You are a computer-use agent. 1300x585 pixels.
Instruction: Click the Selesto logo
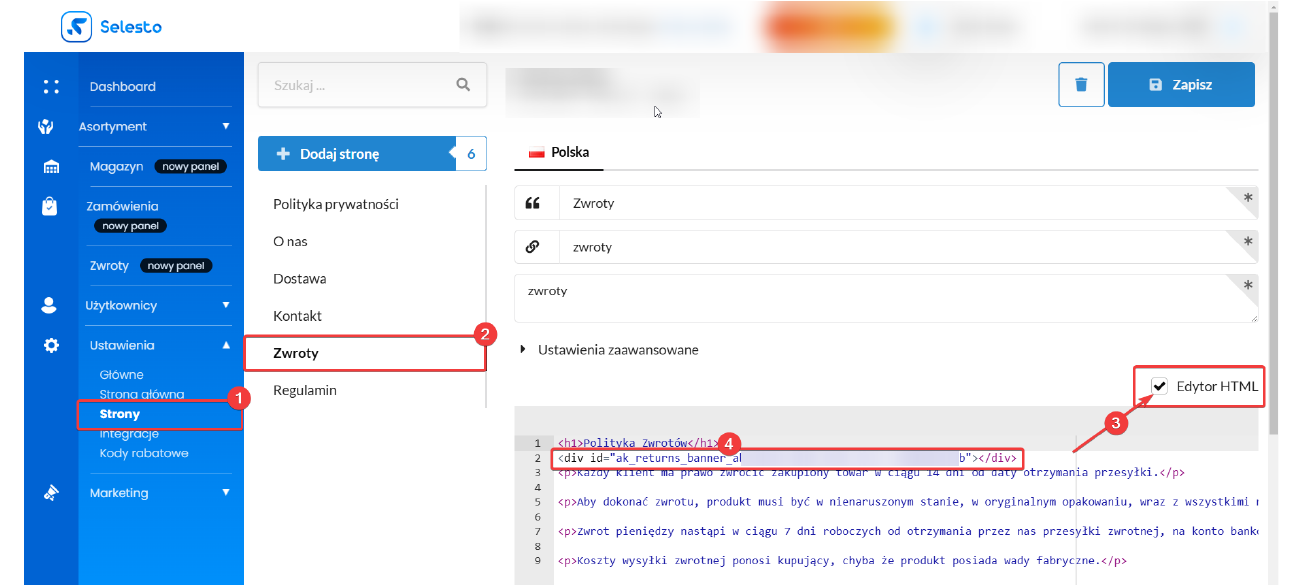click(x=111, y=27)
